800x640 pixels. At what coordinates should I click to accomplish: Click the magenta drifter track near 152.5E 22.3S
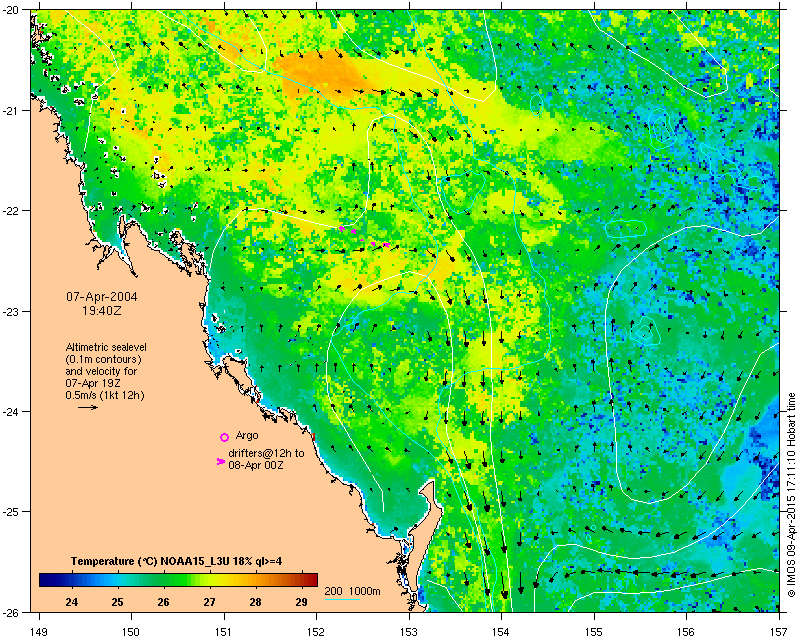tap(364, 237)
